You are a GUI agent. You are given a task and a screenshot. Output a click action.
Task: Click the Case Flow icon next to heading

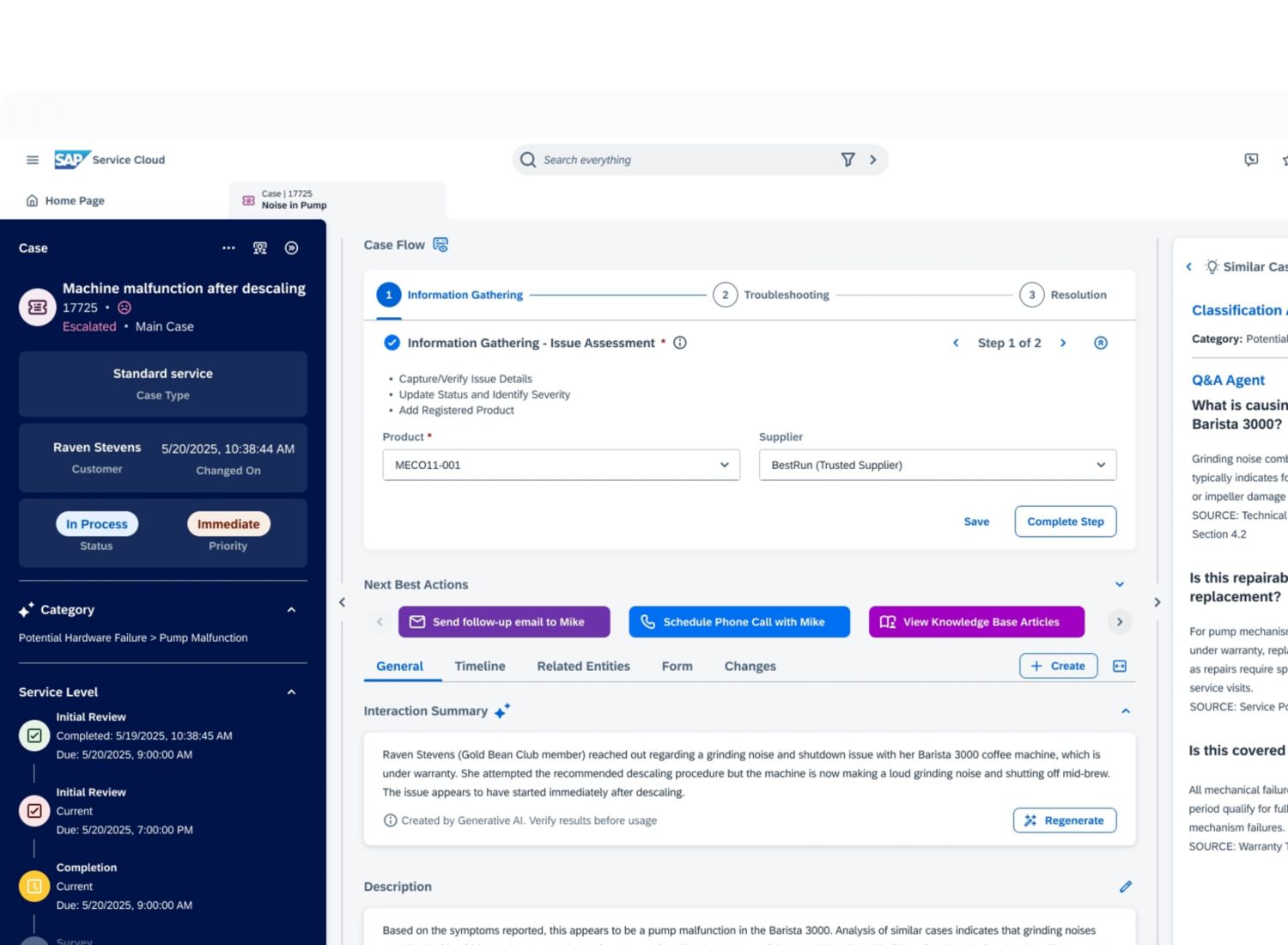point(440,245)
